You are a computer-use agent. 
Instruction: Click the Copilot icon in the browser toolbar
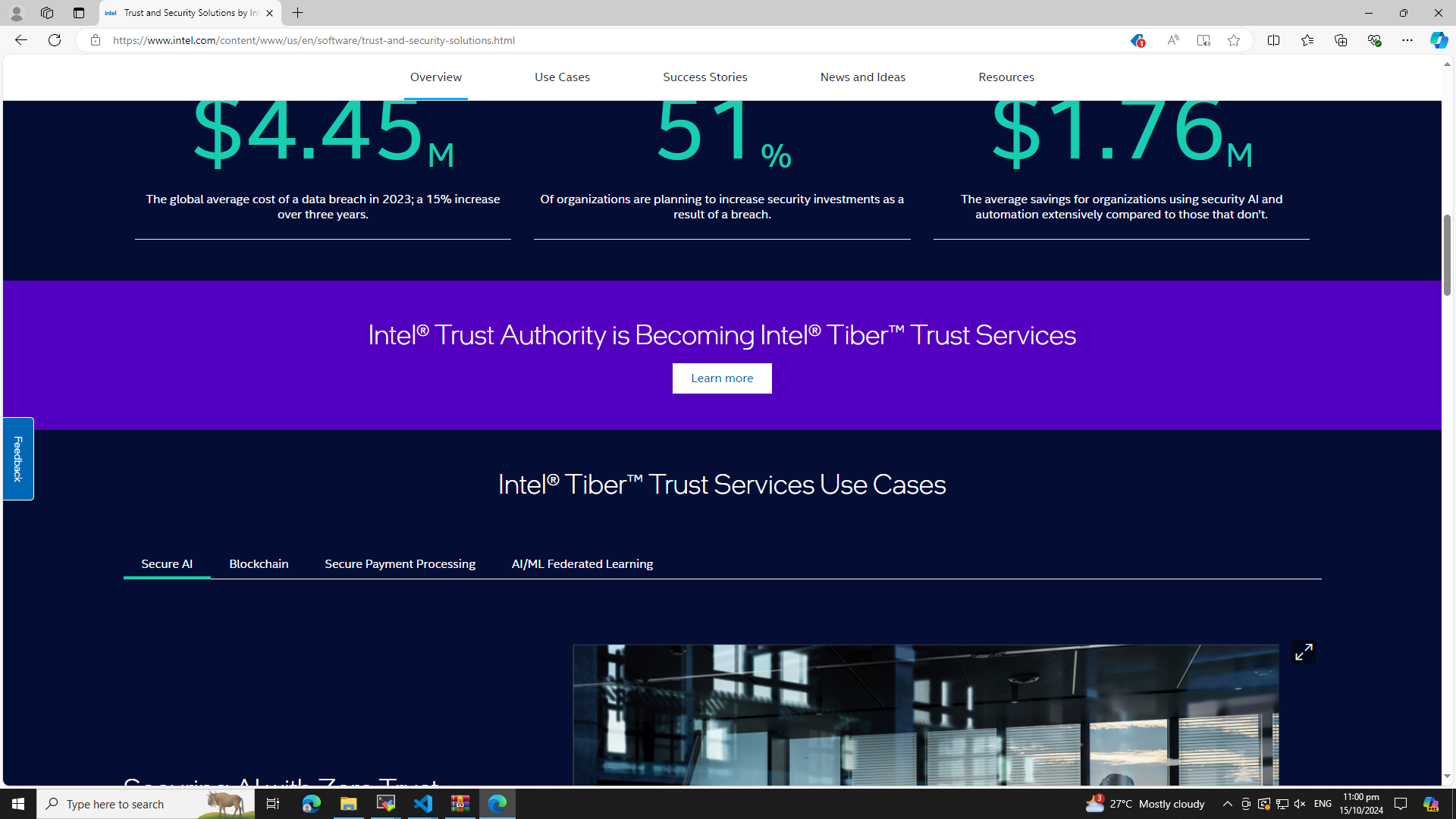point(1439,40)
